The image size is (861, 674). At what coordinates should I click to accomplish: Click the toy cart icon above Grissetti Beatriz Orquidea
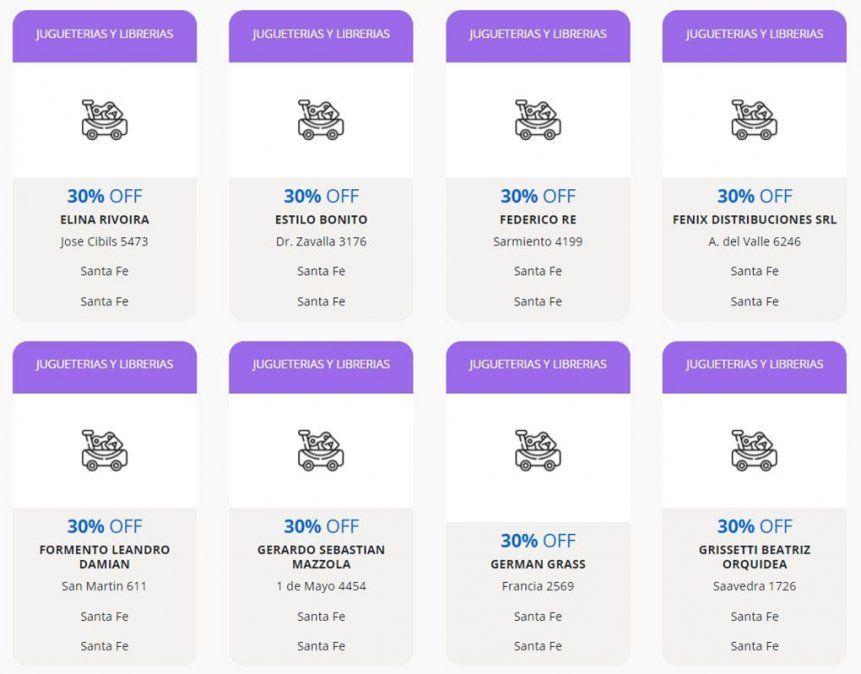(x=754, y=450)
